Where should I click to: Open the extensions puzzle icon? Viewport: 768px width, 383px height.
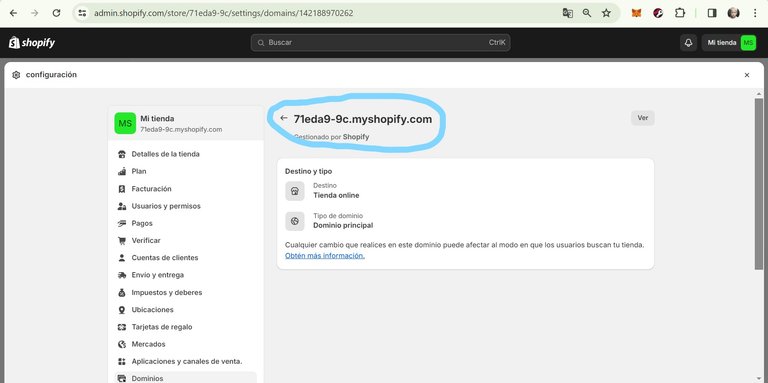[x=680, y=13]
